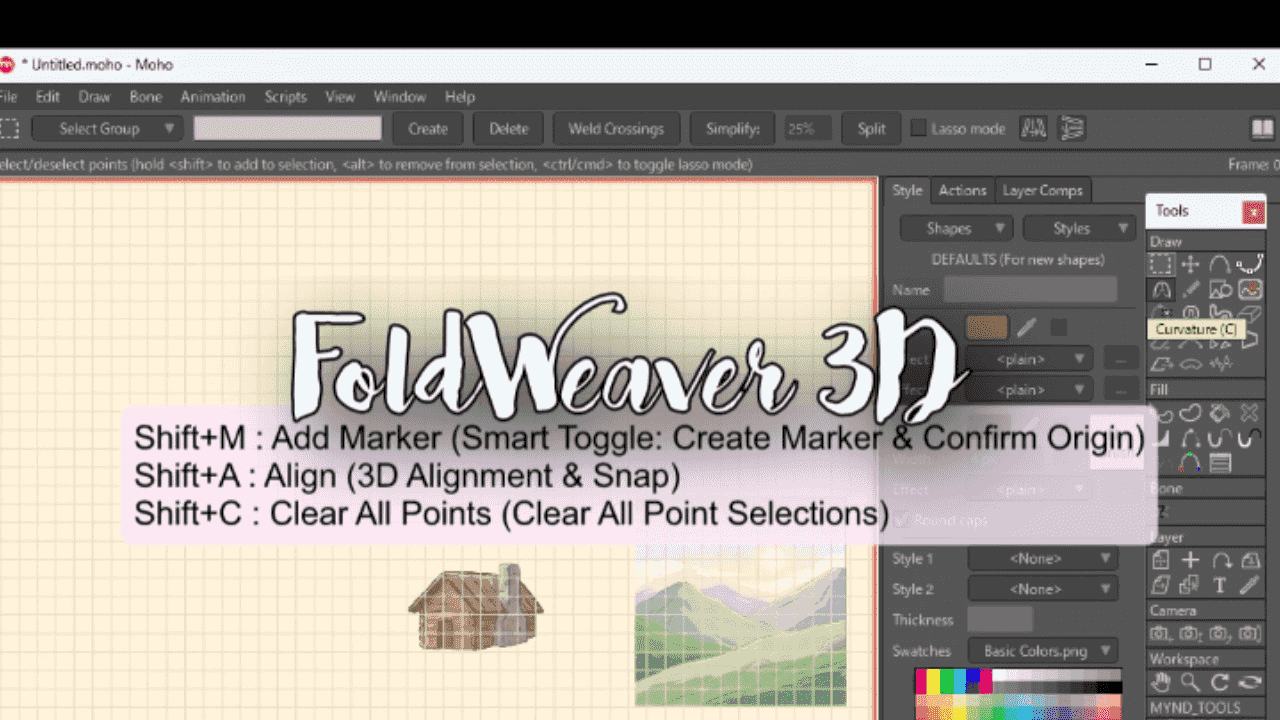Open the Edit menu
This screenshot has height=720, width=1280.
point(48,97)
